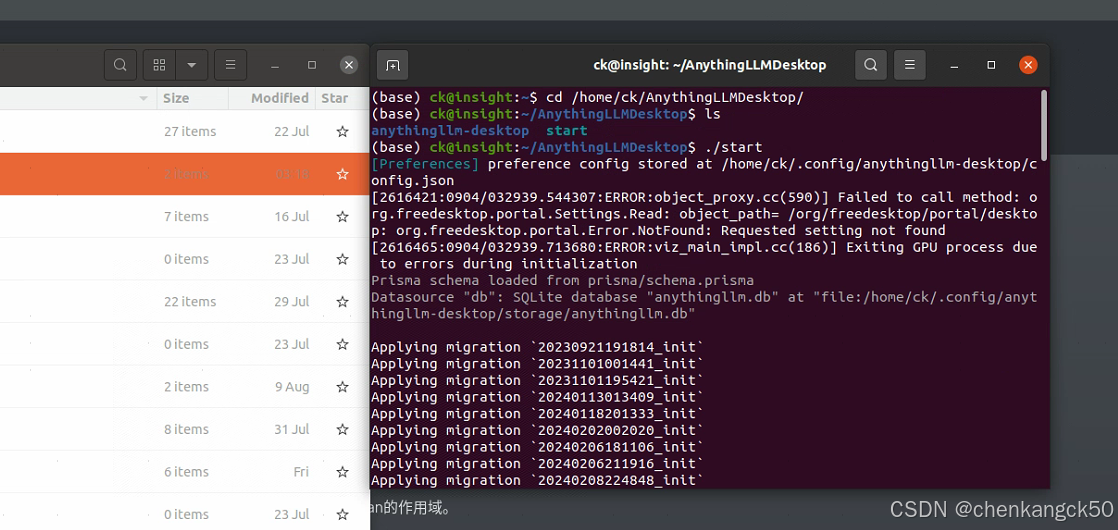1118x530 pixels.
Task: Open view options dropdown arrow in file manager
Action: click(192, 65)
